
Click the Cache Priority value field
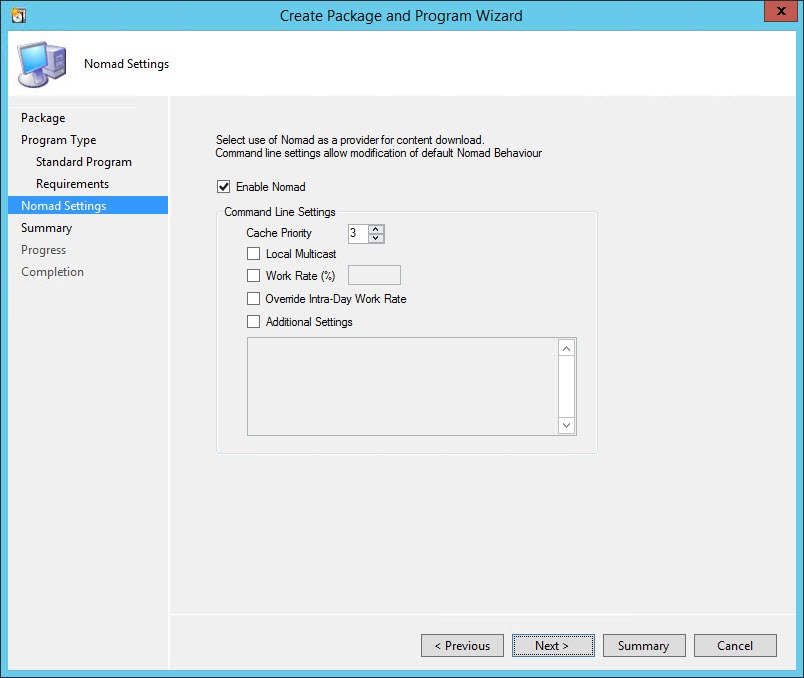(357, 233)
